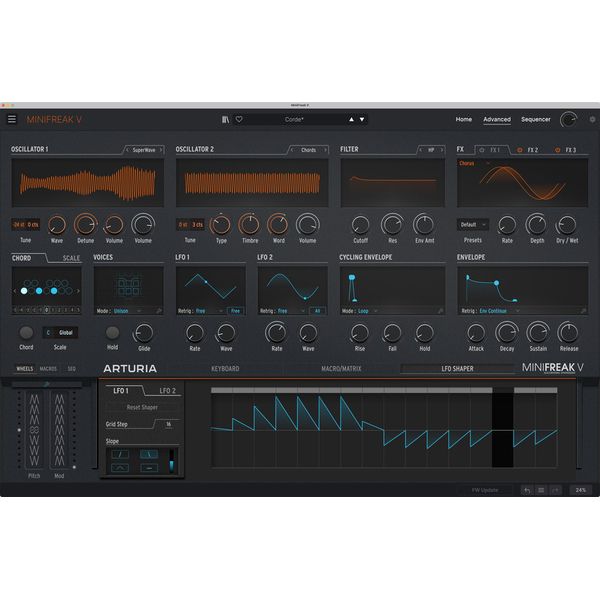Open Envelope Retrig Env Continue dropdown
The height and width of the screenshot is (600, 600).
[x=499, y=311]
